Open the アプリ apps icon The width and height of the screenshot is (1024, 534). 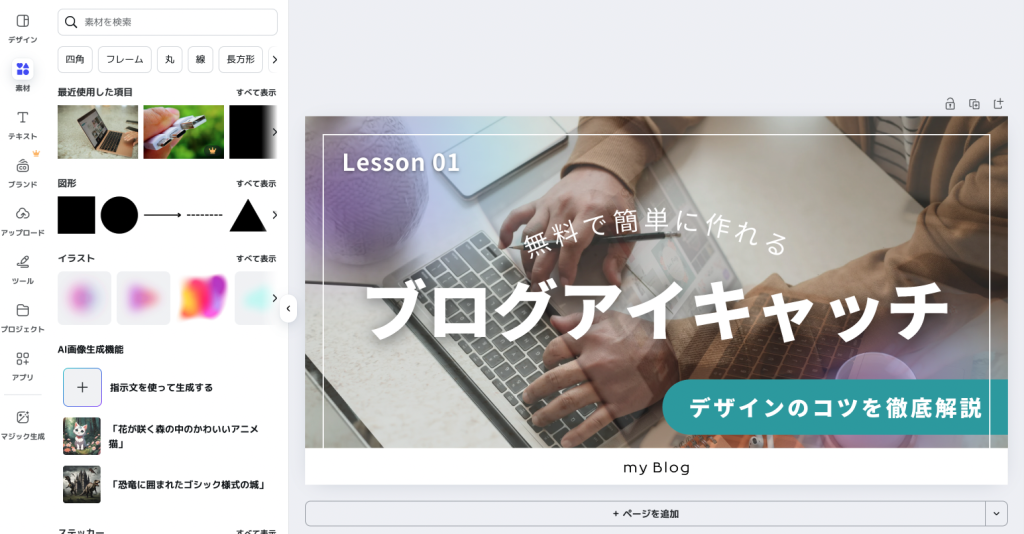[x=22, y=366]
